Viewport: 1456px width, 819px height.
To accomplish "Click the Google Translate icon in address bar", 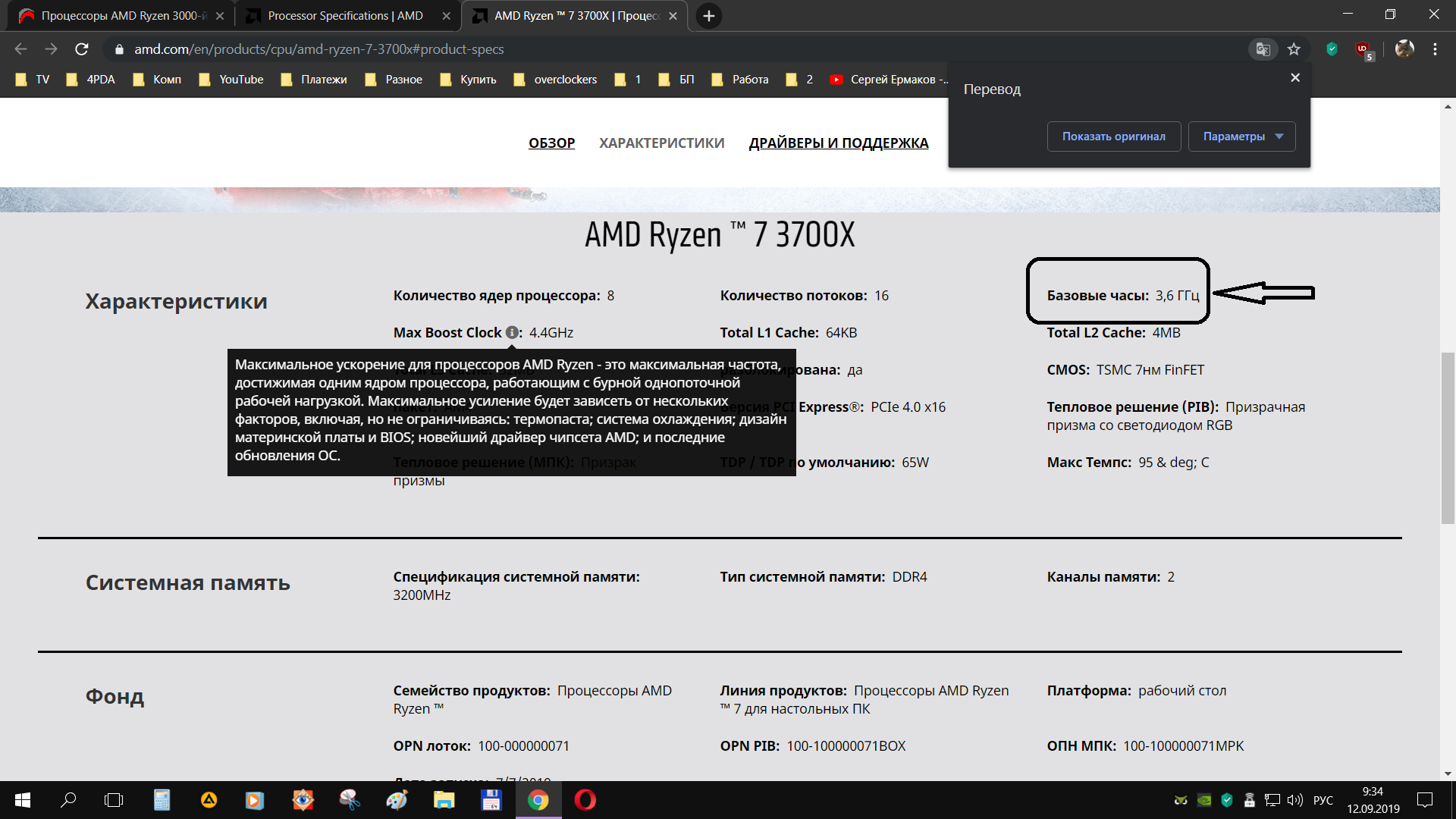I will [x=1263, y=49].
